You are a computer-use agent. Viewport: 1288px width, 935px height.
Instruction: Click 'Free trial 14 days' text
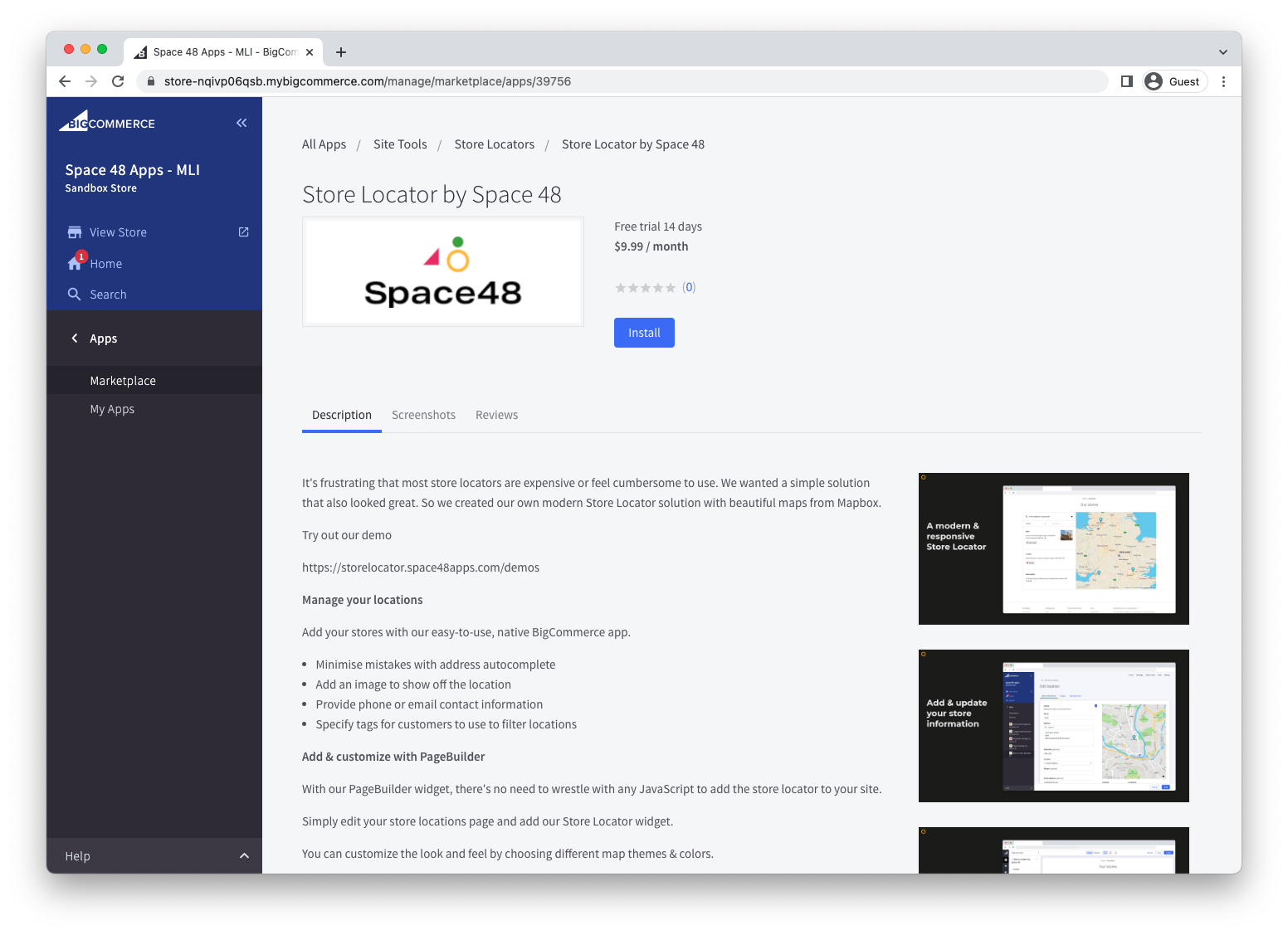pyautogui.click(x=658, y=226)
